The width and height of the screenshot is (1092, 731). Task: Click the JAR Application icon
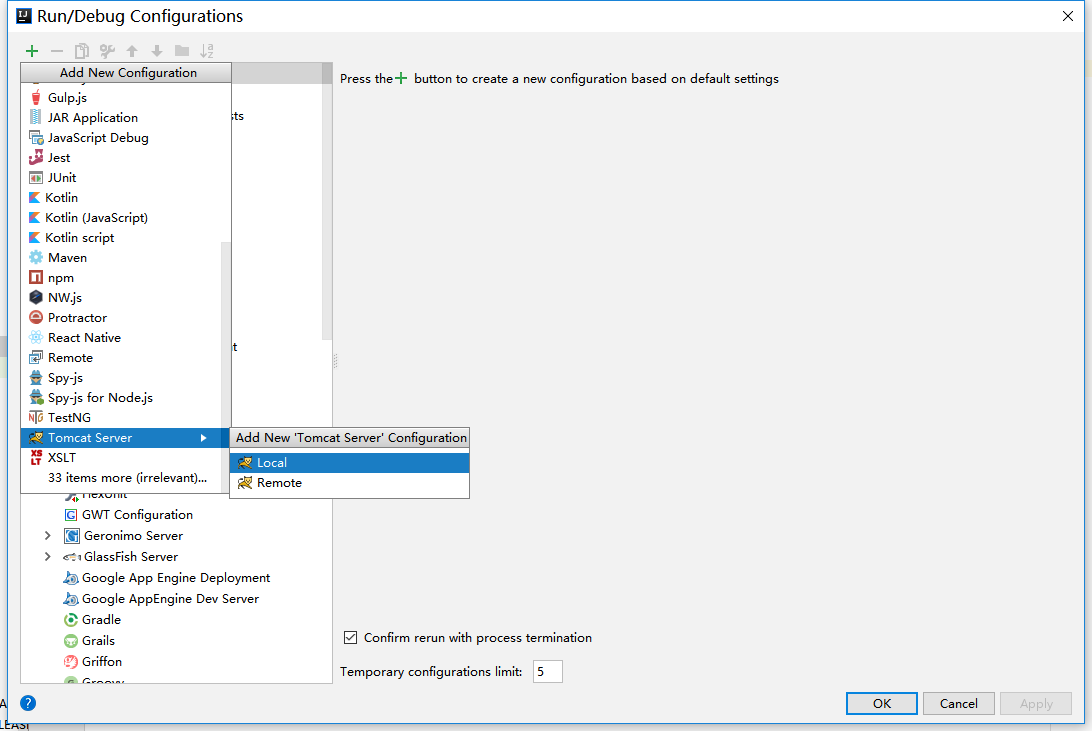[x=36, y=117]
